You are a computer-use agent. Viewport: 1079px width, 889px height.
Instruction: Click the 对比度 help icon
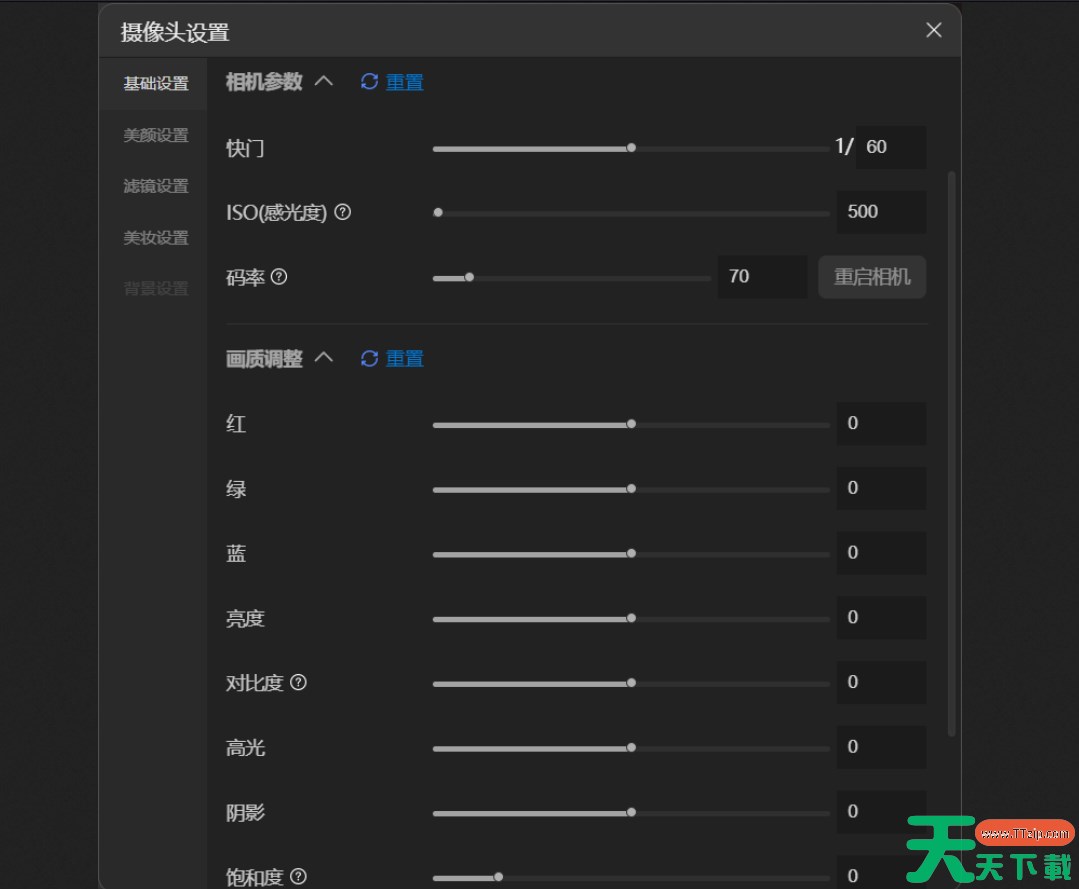296,683
